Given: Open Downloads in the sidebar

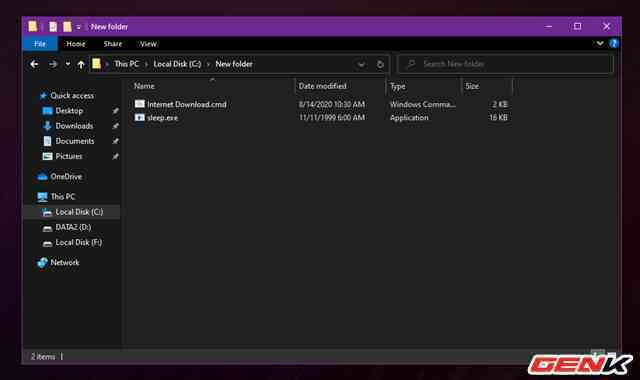Looking at the screenshot, I should point(74,126).
